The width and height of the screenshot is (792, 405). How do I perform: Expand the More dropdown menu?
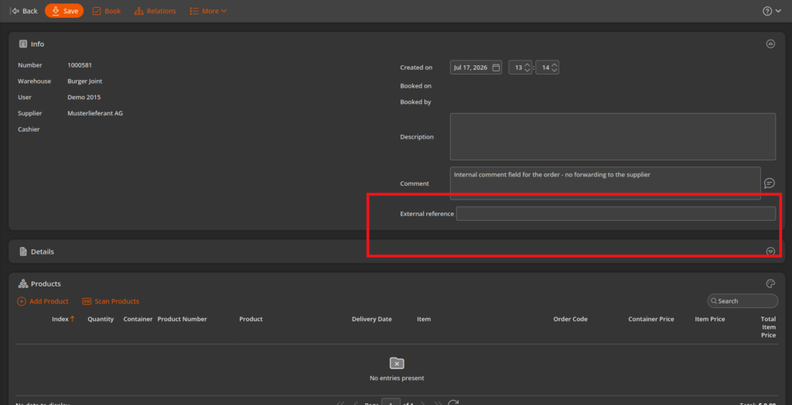(208, 11)
